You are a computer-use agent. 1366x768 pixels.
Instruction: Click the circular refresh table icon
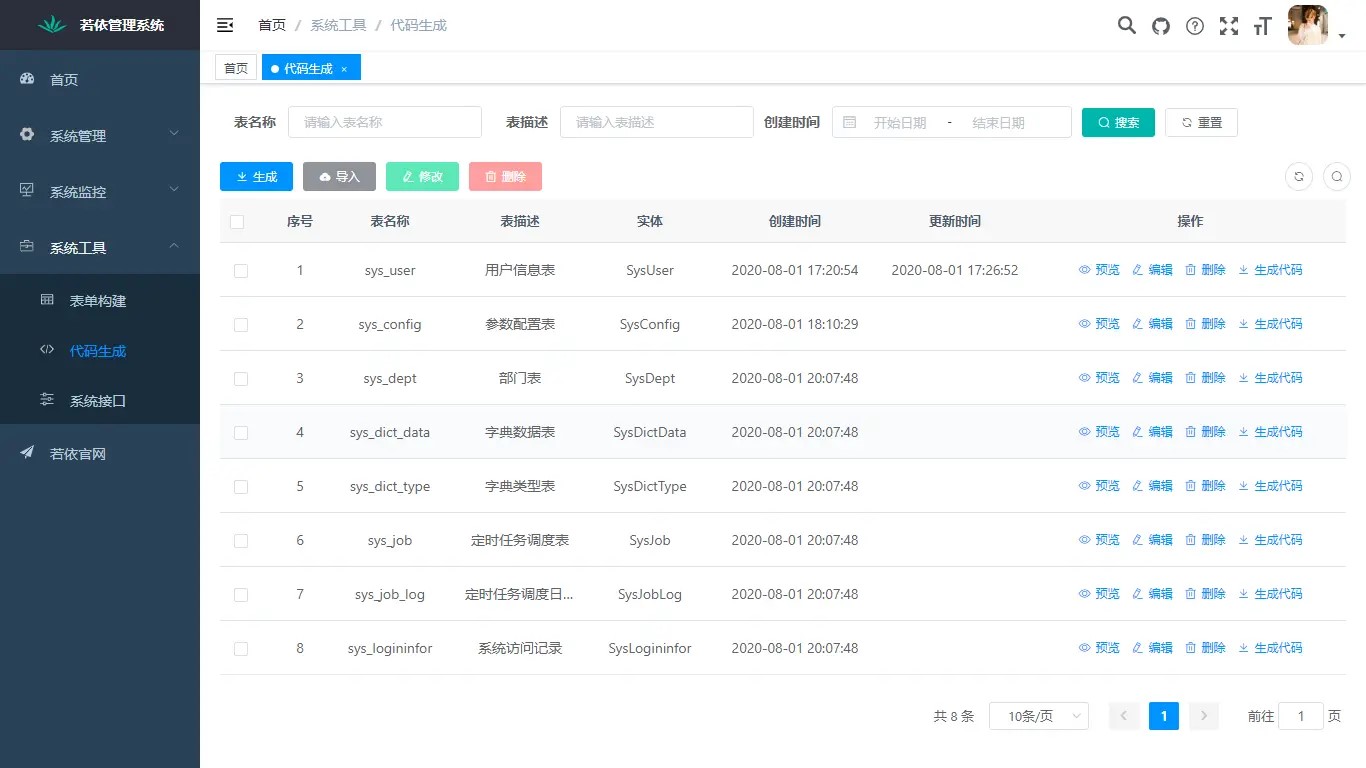tap(1299, 177)
